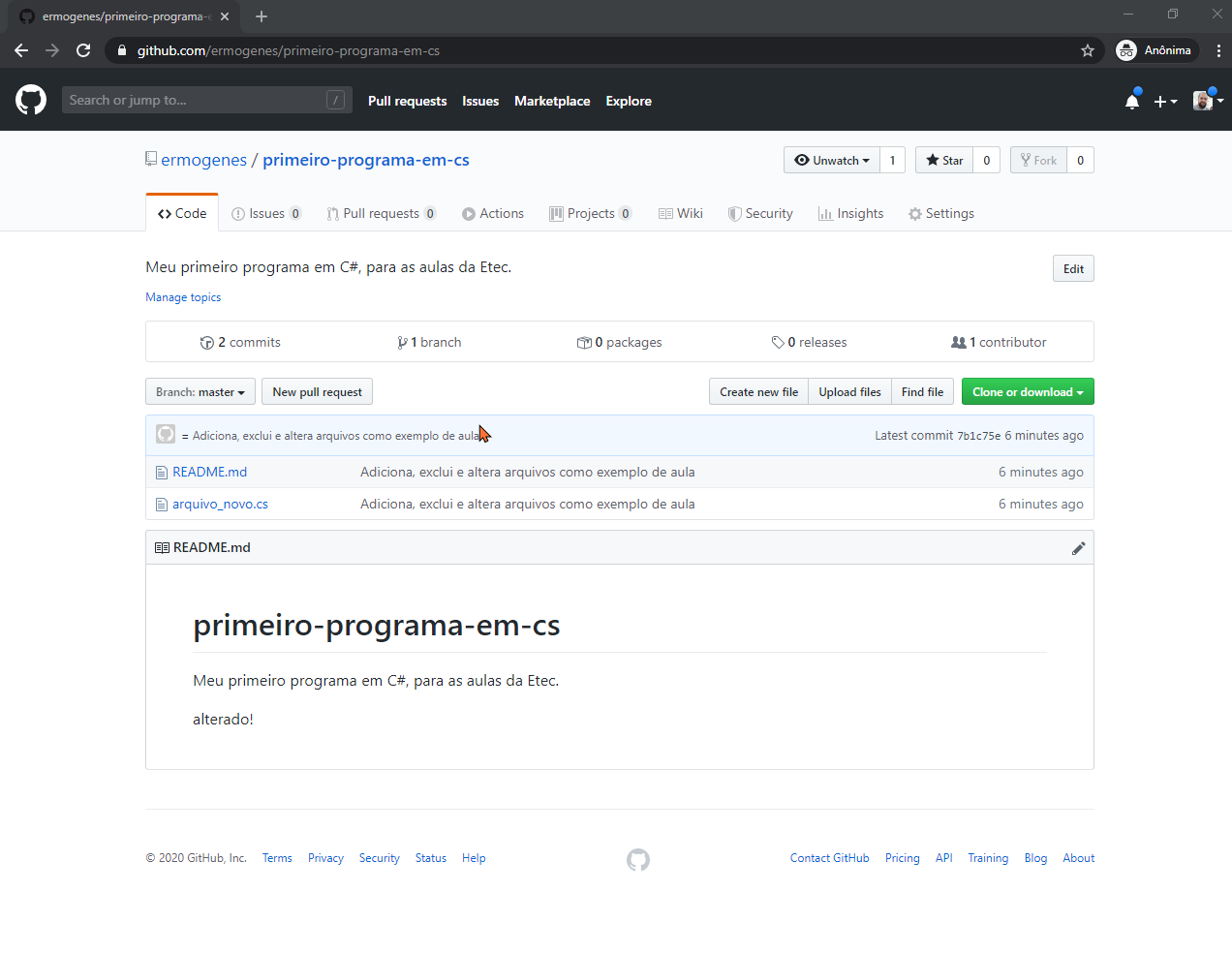
Task: Open the Security tab
Action: tap(760, 213)
